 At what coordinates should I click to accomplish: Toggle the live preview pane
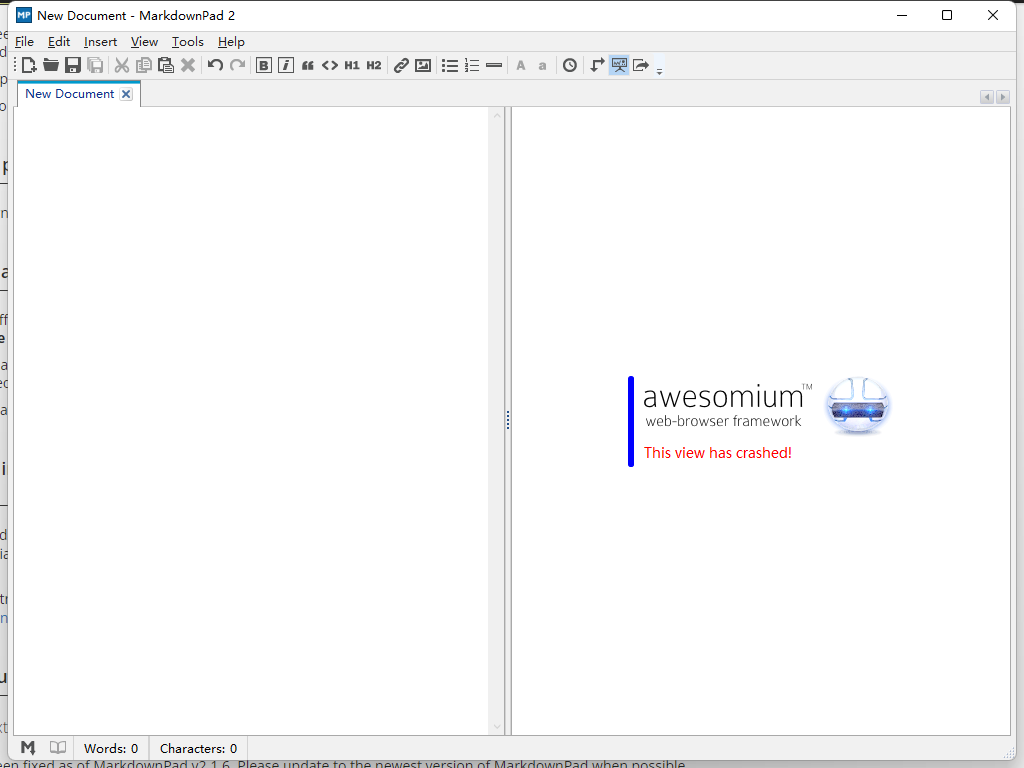click(x=619, y=64)
